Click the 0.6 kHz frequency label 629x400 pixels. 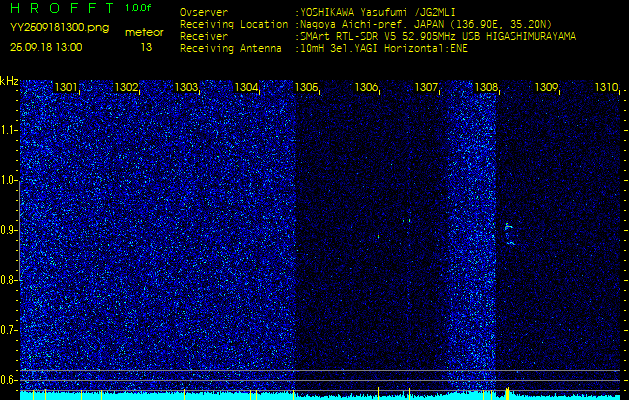8,380
